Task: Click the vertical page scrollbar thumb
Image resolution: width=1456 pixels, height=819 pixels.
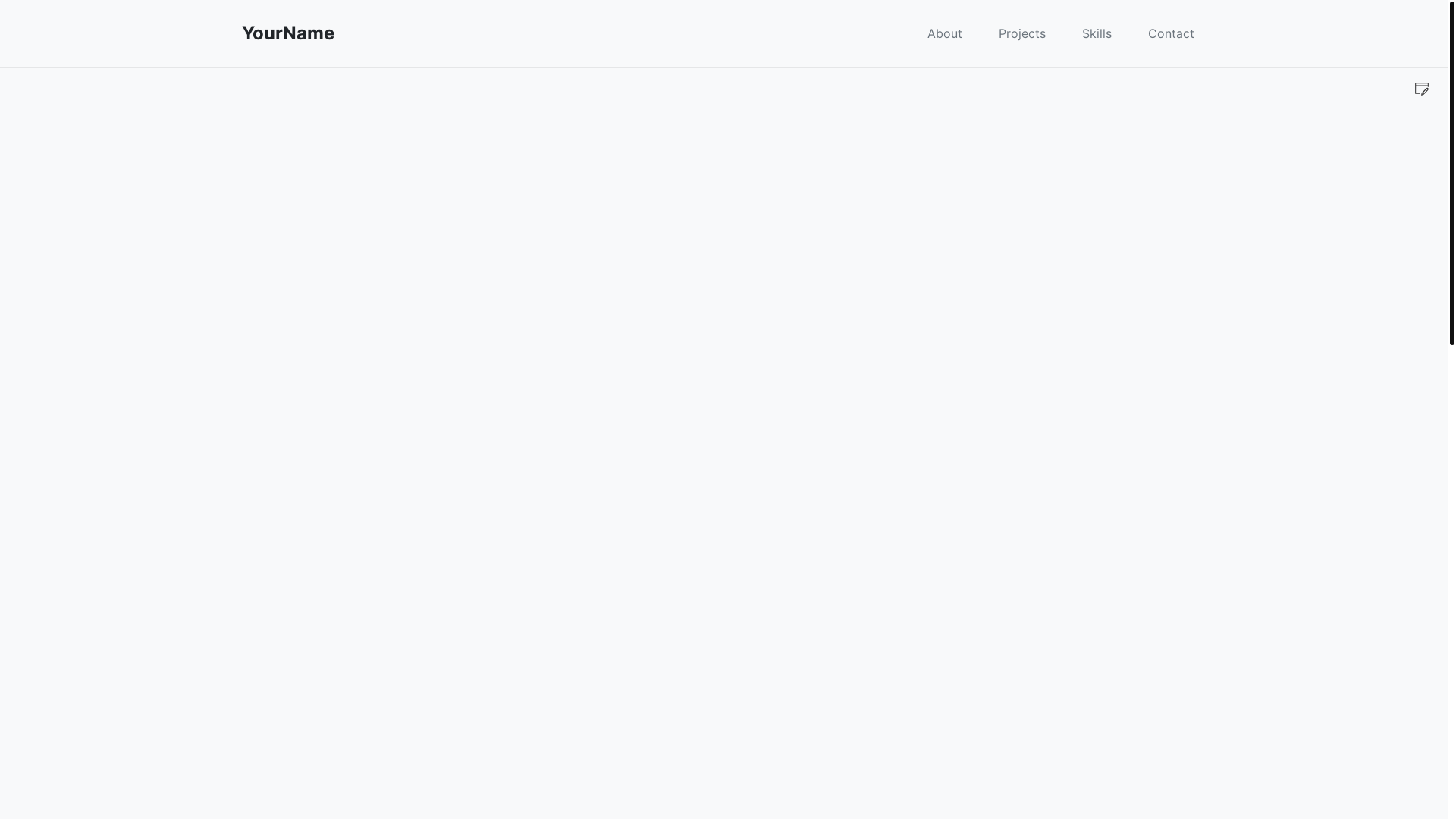Action: click(x=1451, y=173)
